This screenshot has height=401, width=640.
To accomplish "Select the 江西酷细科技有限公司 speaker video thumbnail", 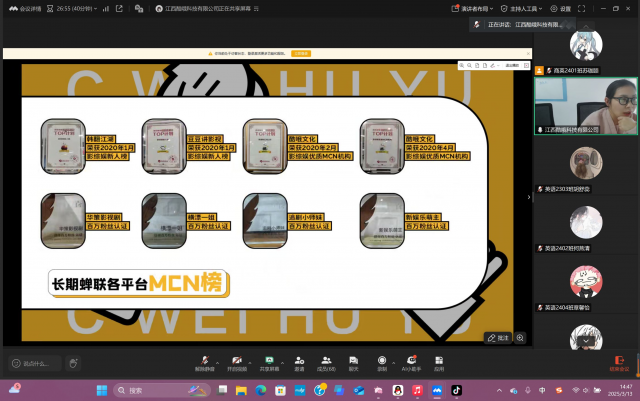I will point(585,104).
